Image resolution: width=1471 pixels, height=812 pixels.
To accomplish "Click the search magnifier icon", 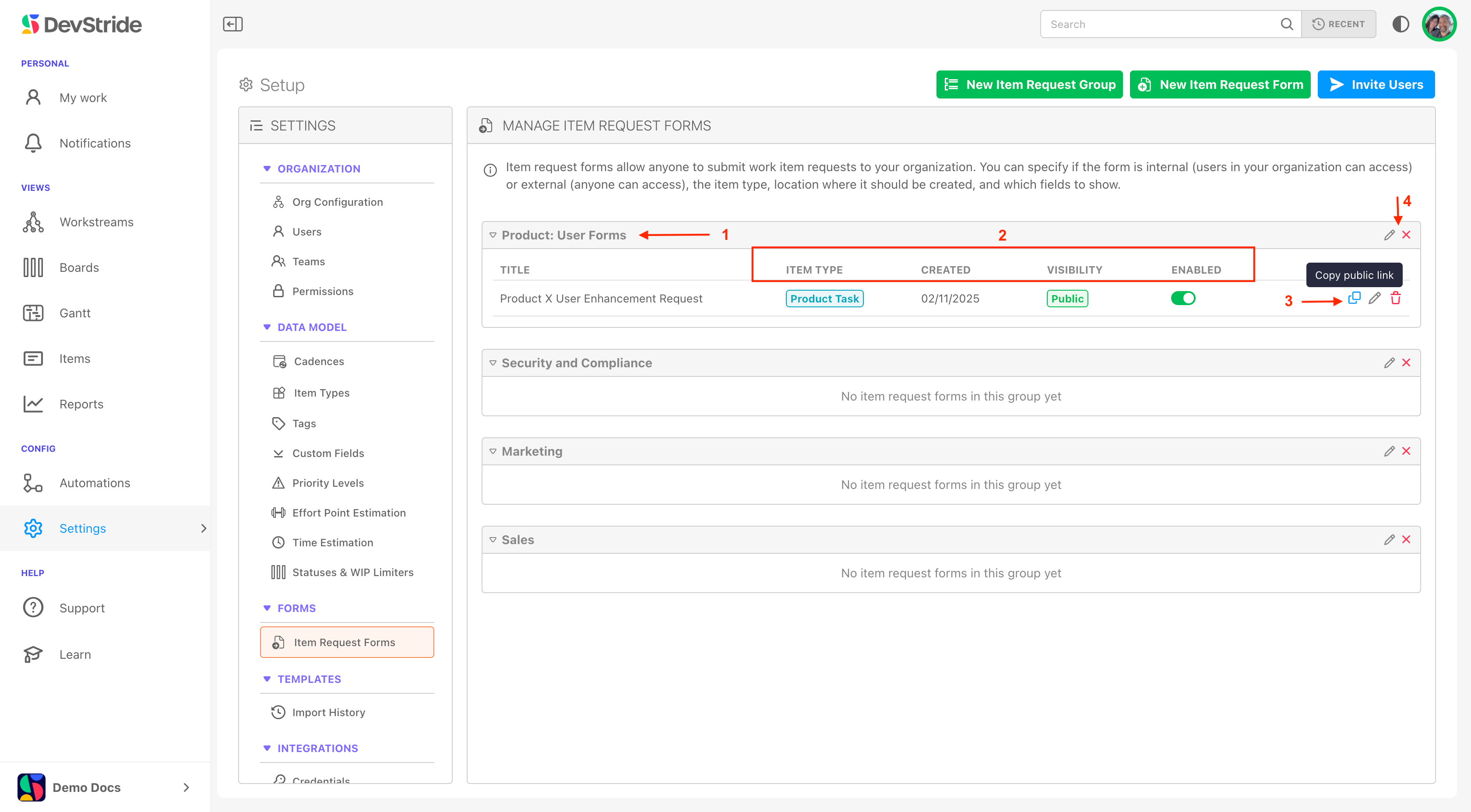I will point(1287,24).
